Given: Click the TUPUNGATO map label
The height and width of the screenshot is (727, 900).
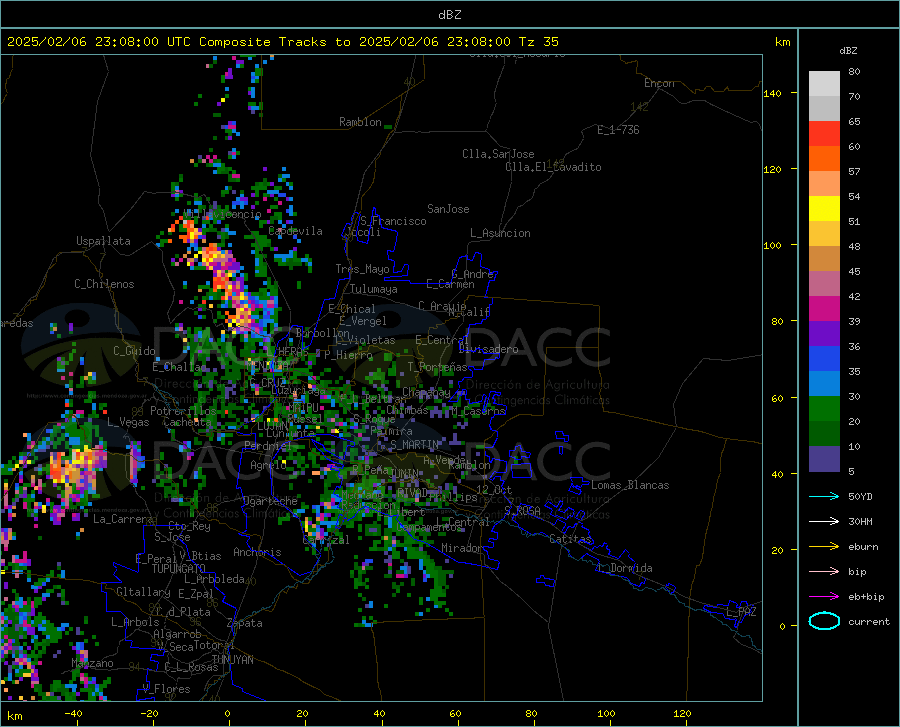Looking at the screenshot, I should click(179, 569).
